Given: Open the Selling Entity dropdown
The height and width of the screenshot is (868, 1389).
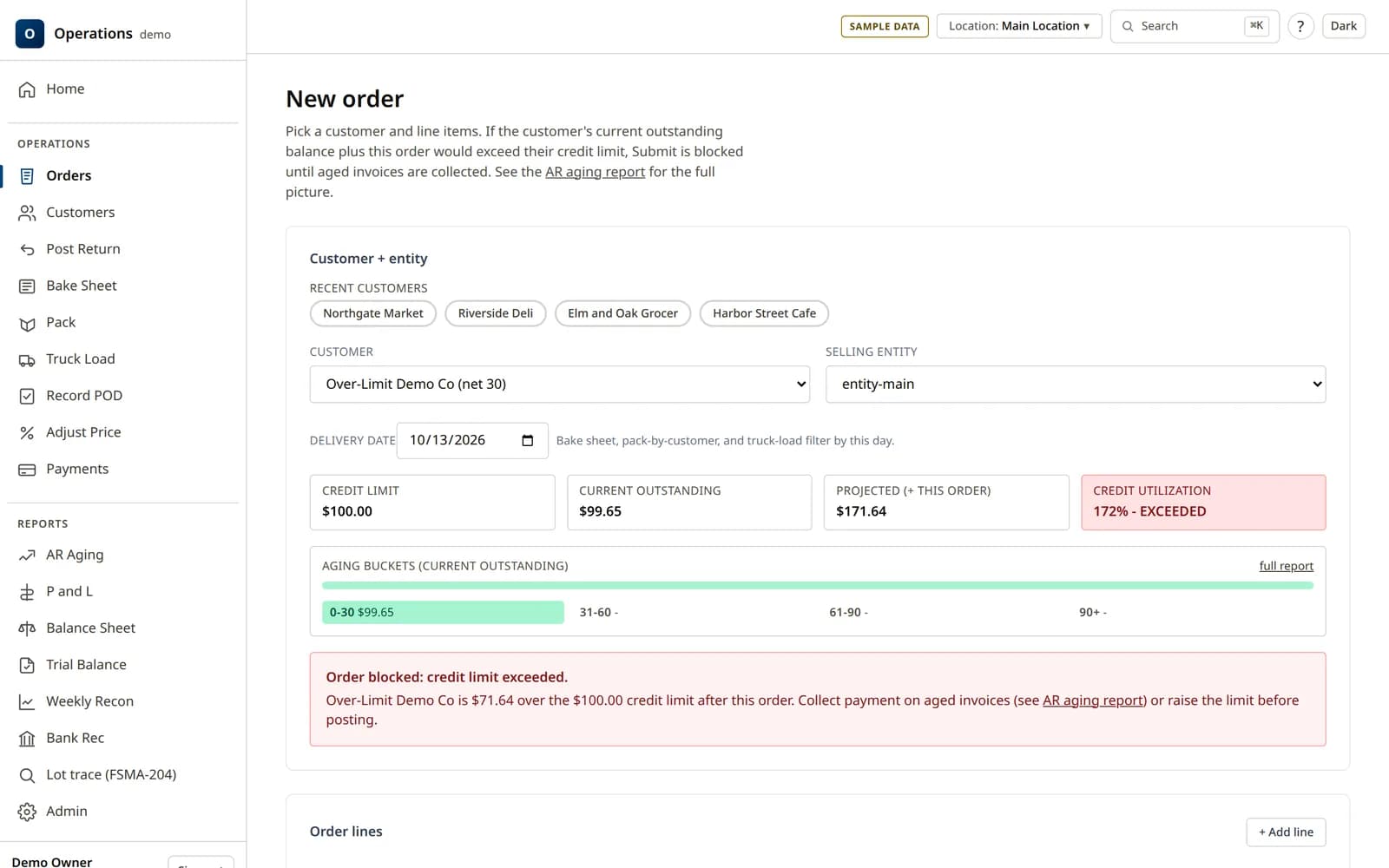Looking at the screenshot, I should (1076, 384).
